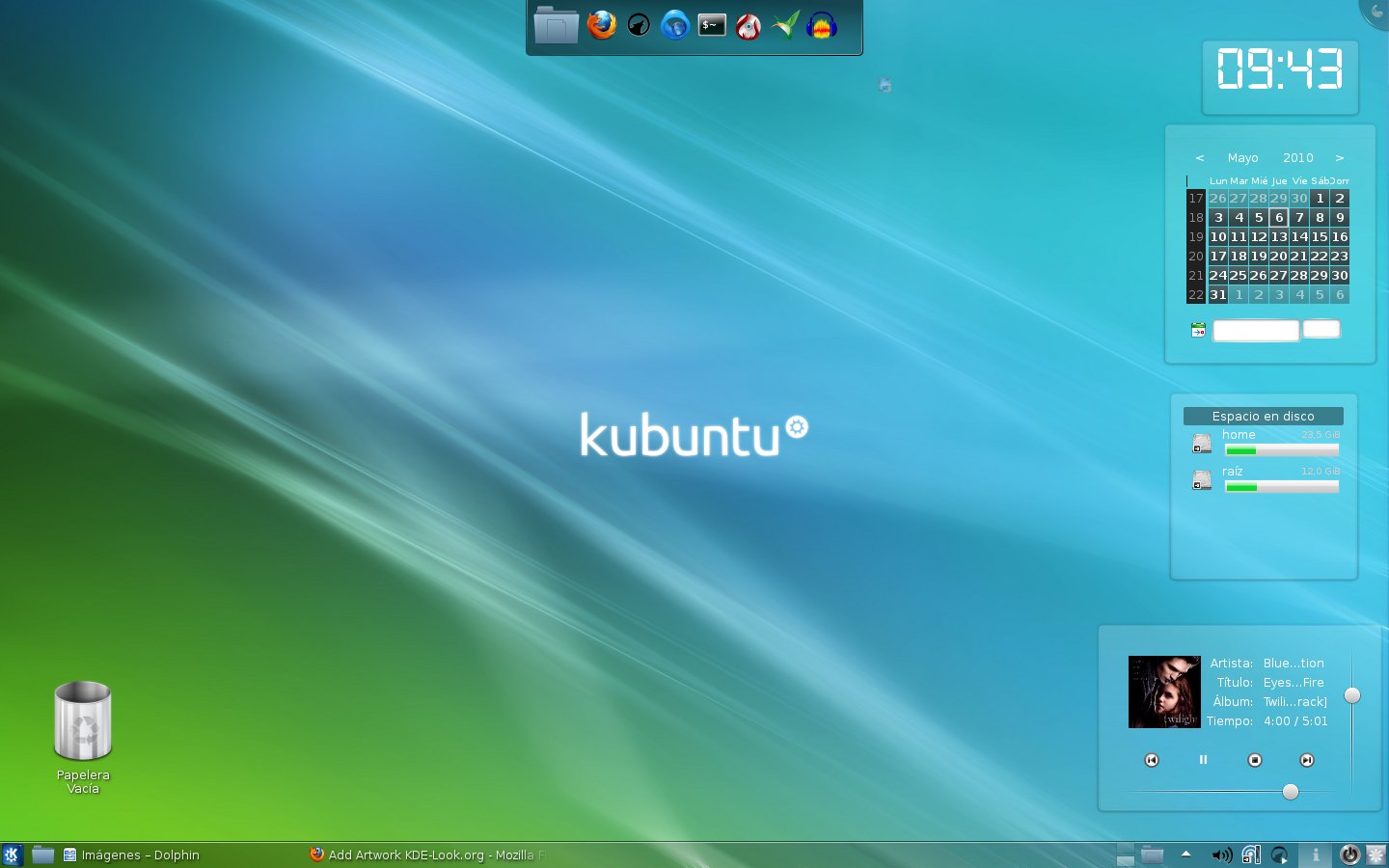This screenshot has height=868, width=1389.
Task: Open the green hummingbird icon in dock
Action: (785, 25)
